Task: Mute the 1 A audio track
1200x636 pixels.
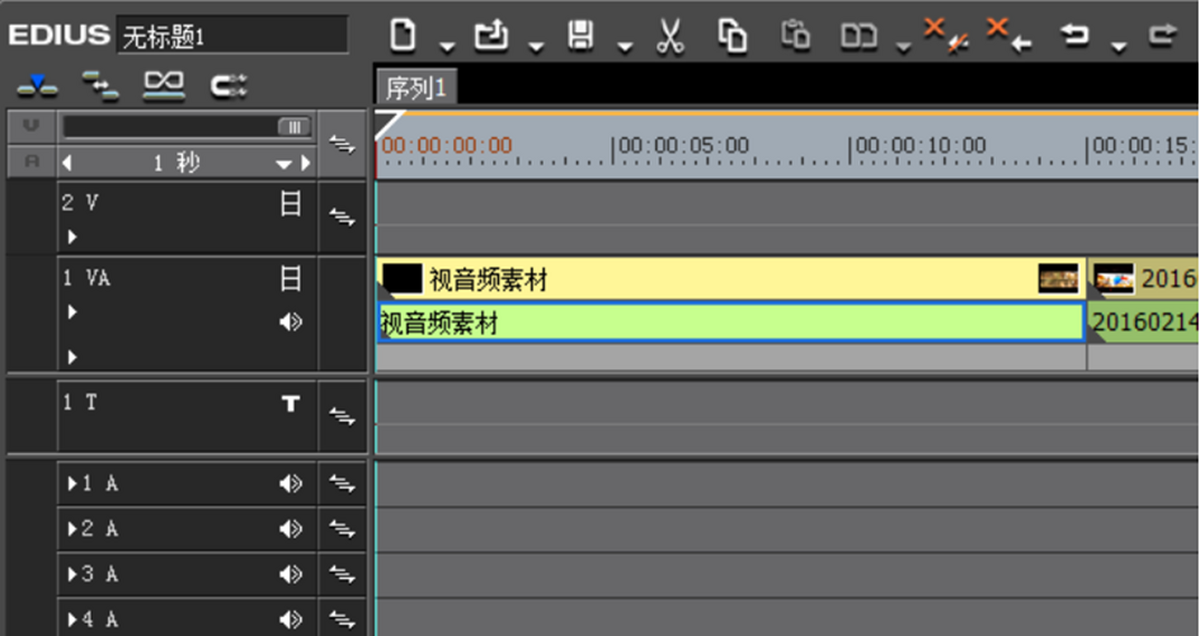Action: coord(290,484)
